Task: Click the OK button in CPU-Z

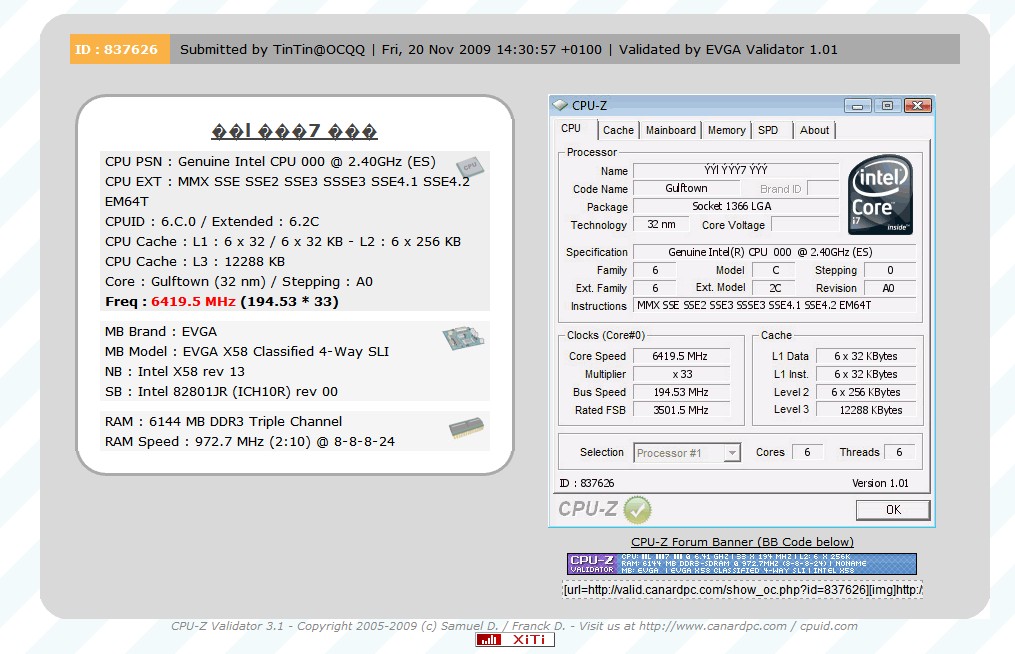Action: (893, 510)
